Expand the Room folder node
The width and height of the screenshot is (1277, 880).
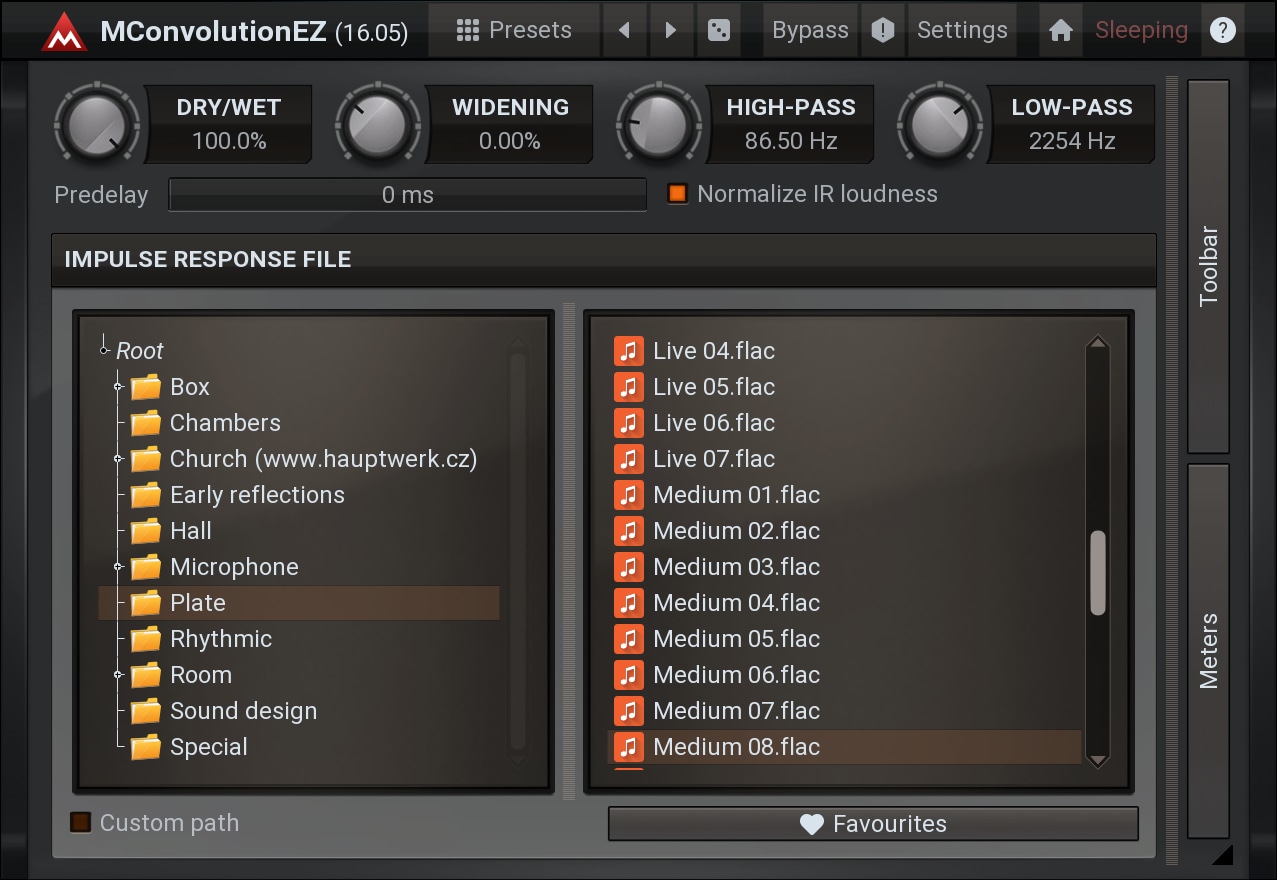[119, 674]
